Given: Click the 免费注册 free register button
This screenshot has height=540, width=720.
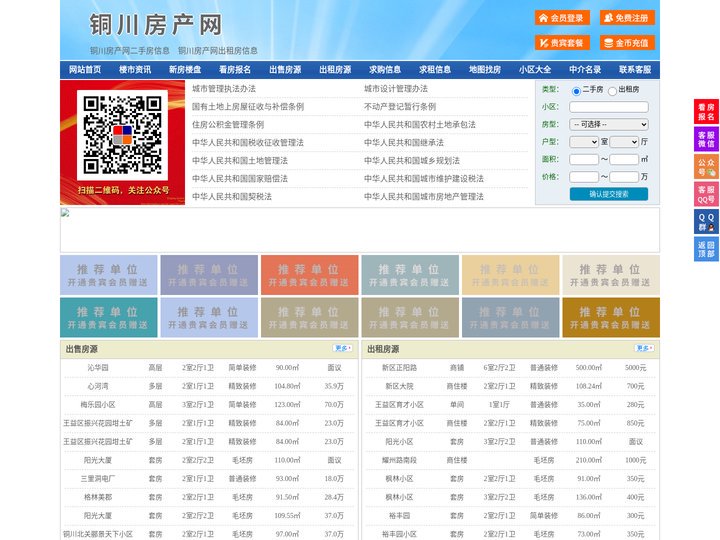Looking at the screenshot, I should click(627, 18).
